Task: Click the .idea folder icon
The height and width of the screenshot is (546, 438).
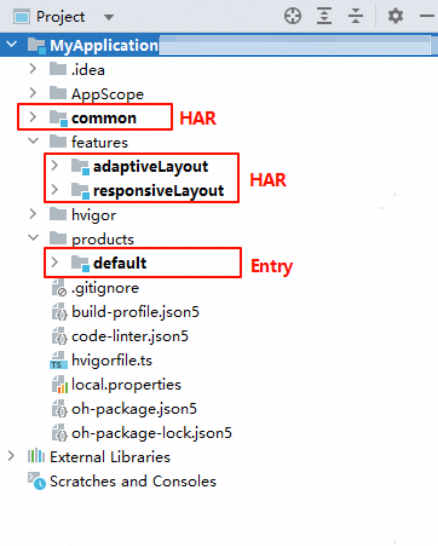Action: pyautogui.click(x=58, y=69)
